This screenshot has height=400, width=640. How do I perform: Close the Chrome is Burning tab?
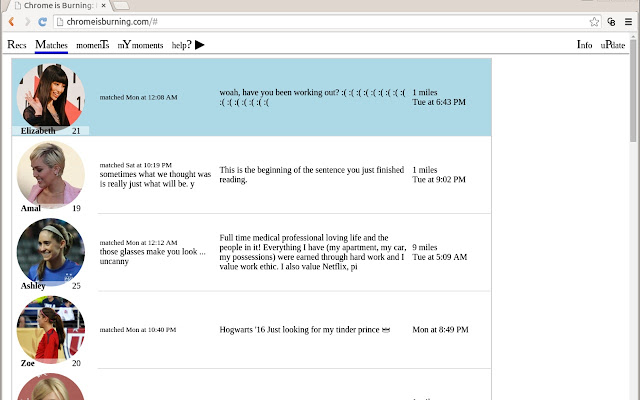(x=104, y=6)
